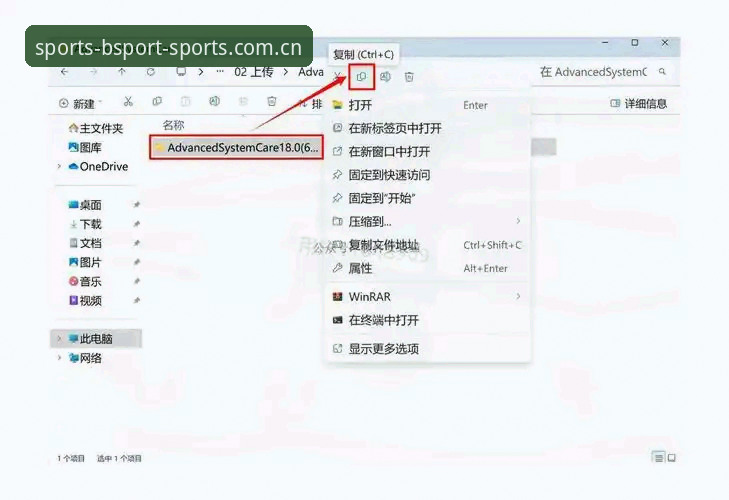Click the 名称 column header
Viewport: 729px width, 500px height.
click(x=173, y=125)
